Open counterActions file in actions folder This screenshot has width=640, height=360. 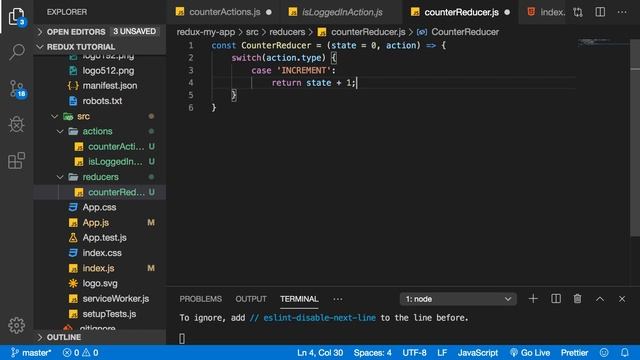click(x=100, y=147)
